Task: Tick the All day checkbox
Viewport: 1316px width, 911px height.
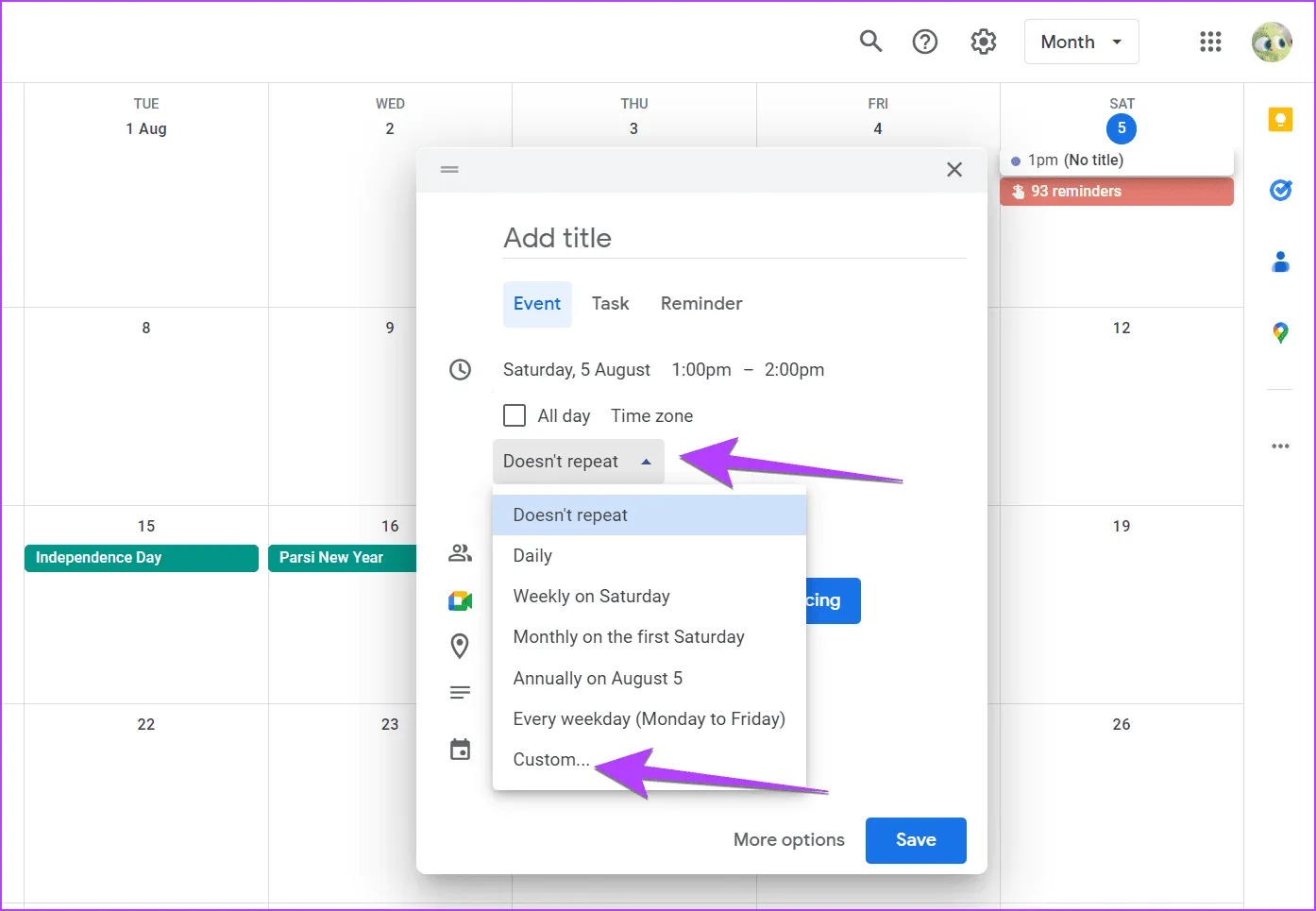Action: pos(515,415)
